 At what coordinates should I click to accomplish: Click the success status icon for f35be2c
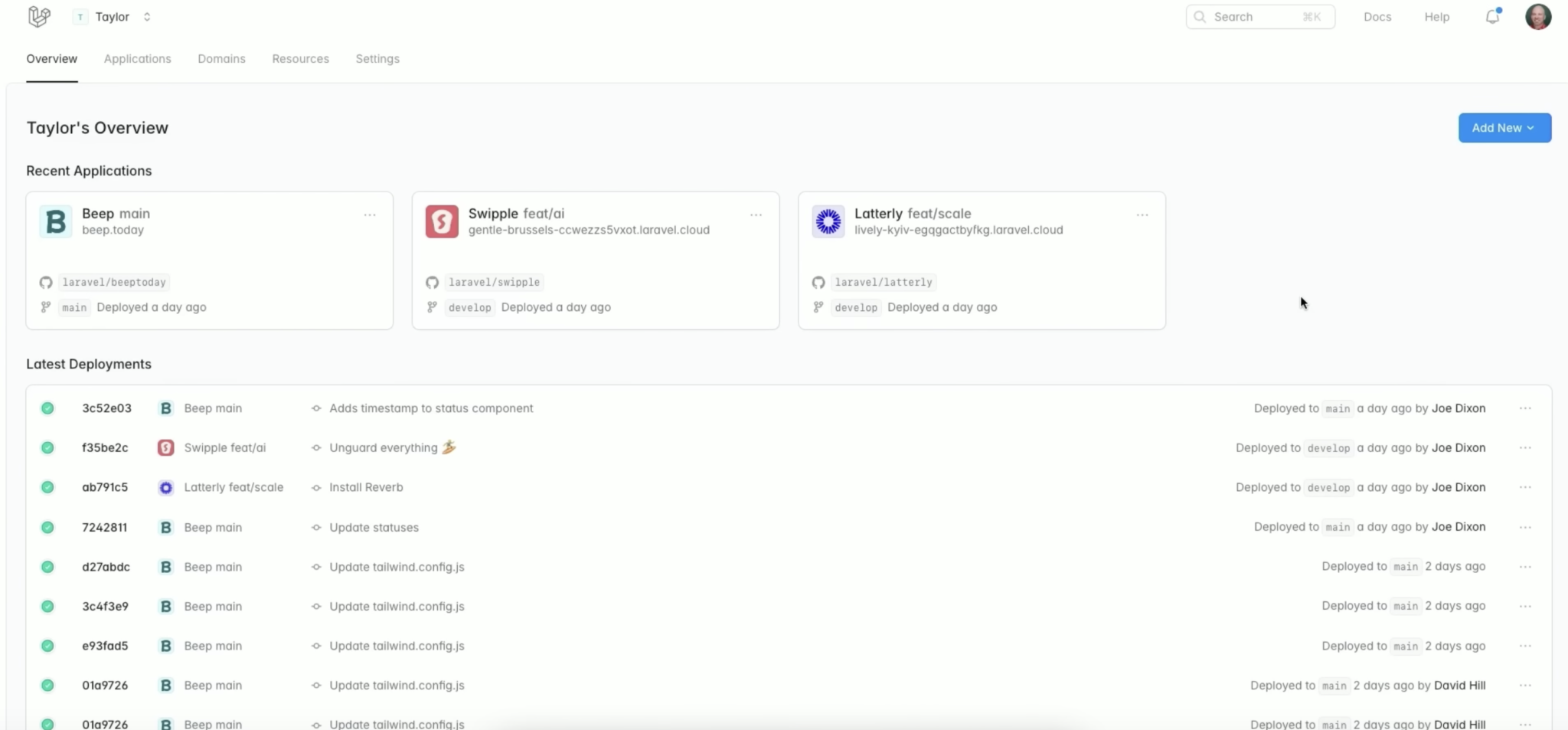coord(47,447)
